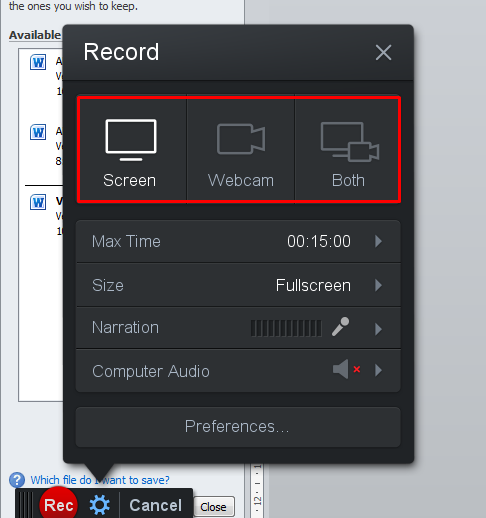Toggle the muted Computer Audio speaker icon
Viewport: 486px width, 518px height.
click(347, 369)
